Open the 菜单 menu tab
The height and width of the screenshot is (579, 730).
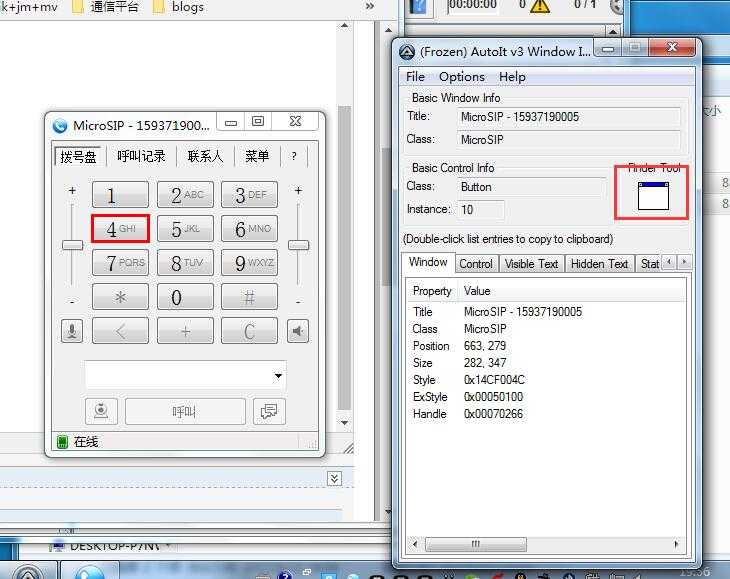(x=257, y=156)
